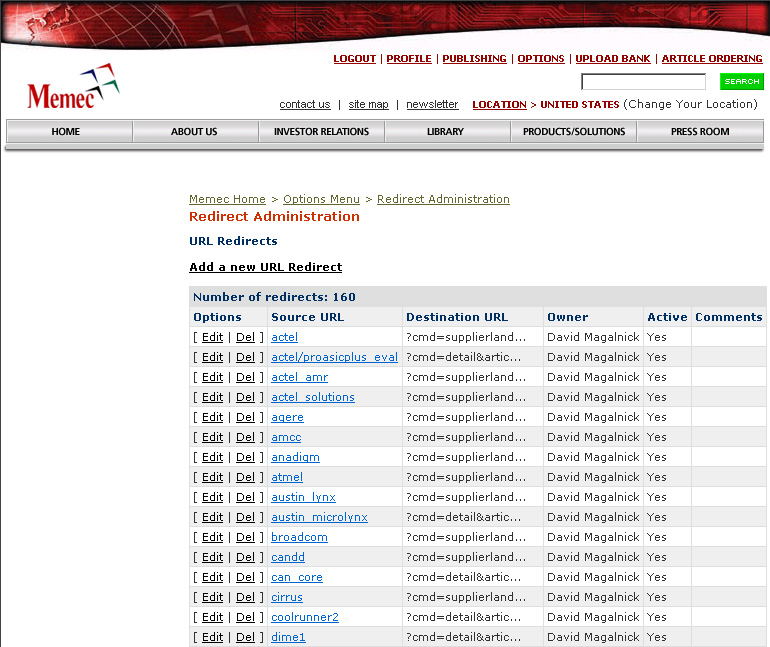The image size is (770, 647).
Task: Delete the broadcom redirect
Action: (245, 537)
